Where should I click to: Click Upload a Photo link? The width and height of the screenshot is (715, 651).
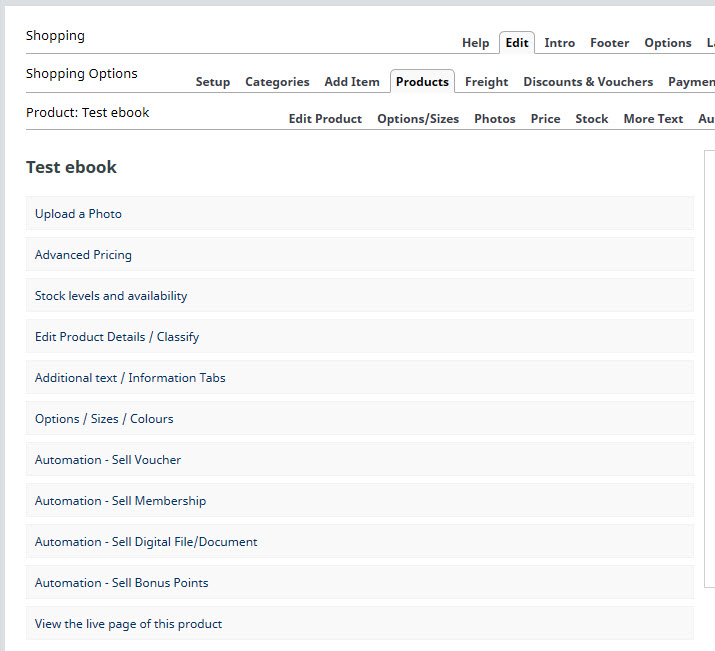tap(78, 214)
